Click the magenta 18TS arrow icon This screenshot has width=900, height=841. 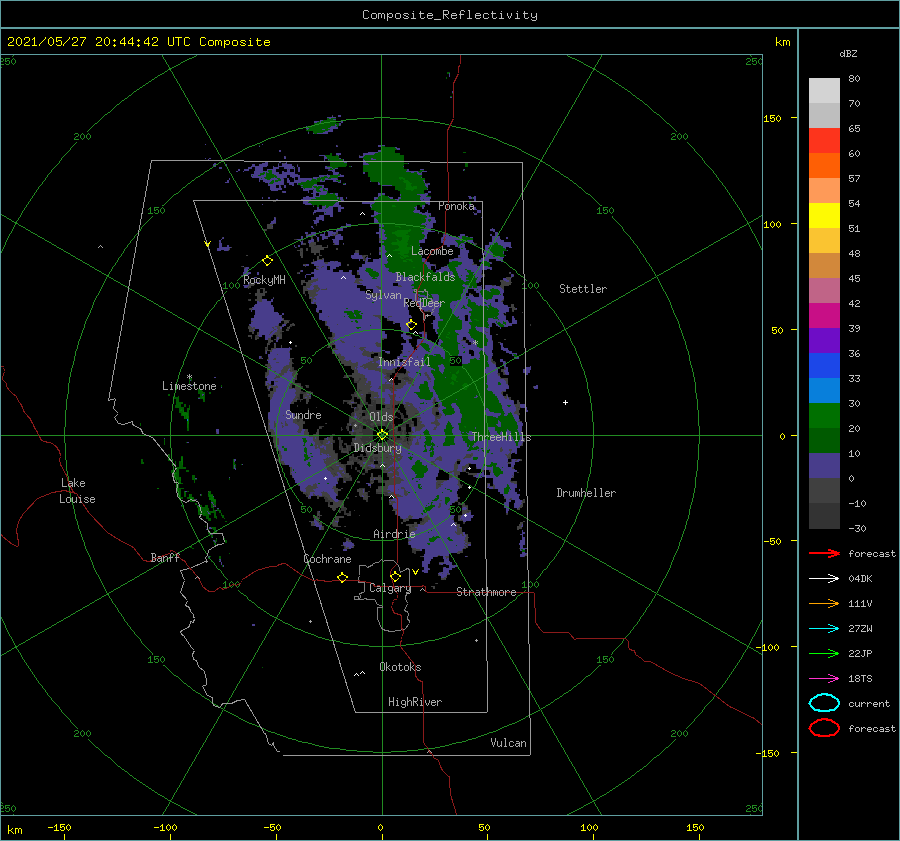[824, 679]
